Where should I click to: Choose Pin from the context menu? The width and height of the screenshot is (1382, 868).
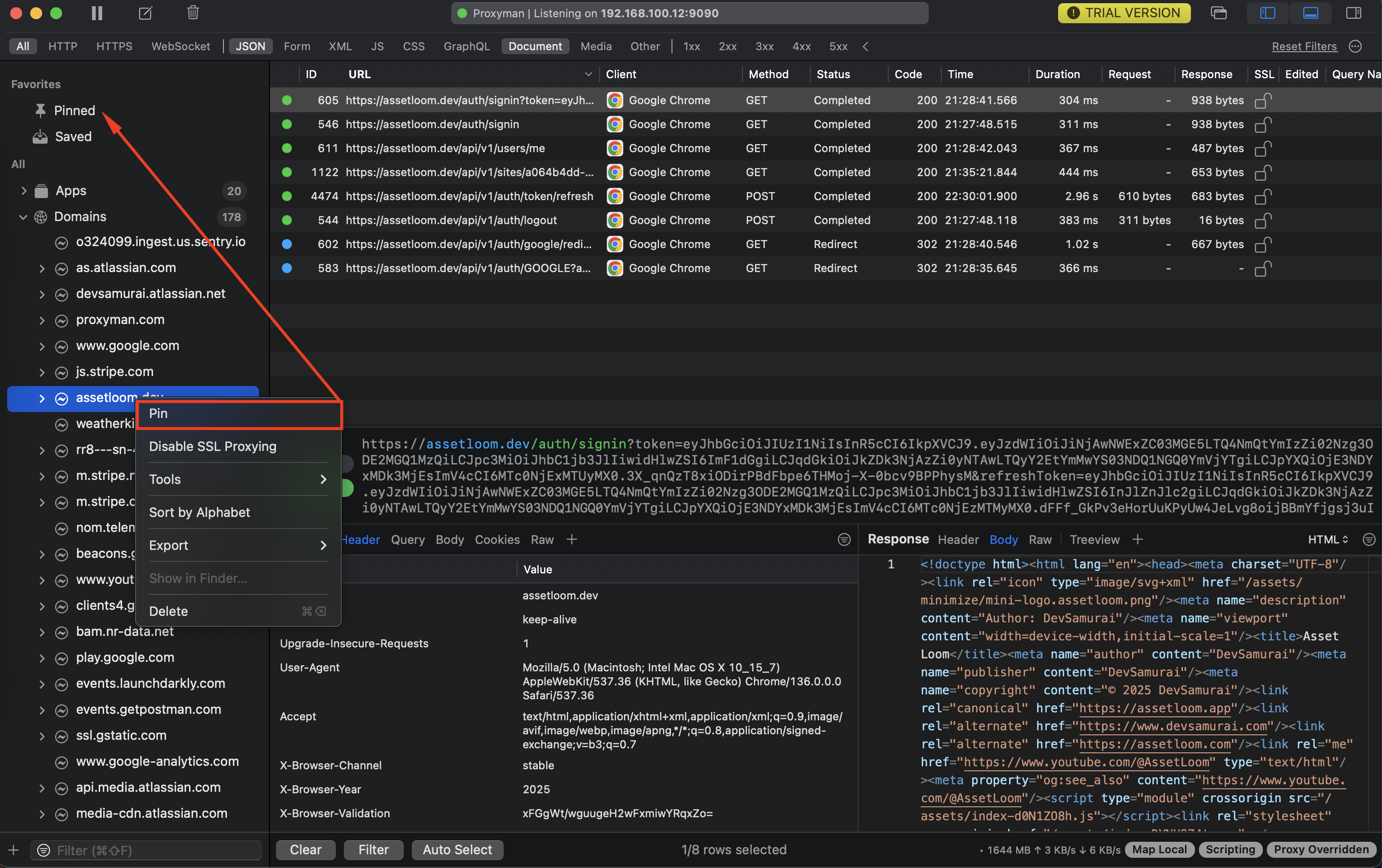pos(239,413)
